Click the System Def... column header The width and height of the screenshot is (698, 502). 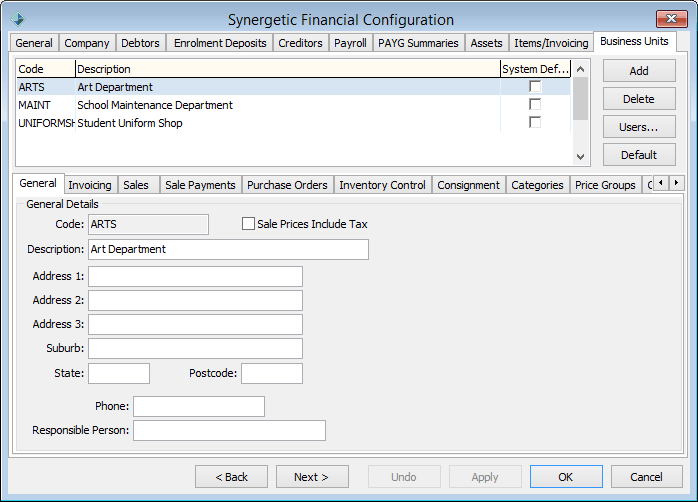coord(536,69)
